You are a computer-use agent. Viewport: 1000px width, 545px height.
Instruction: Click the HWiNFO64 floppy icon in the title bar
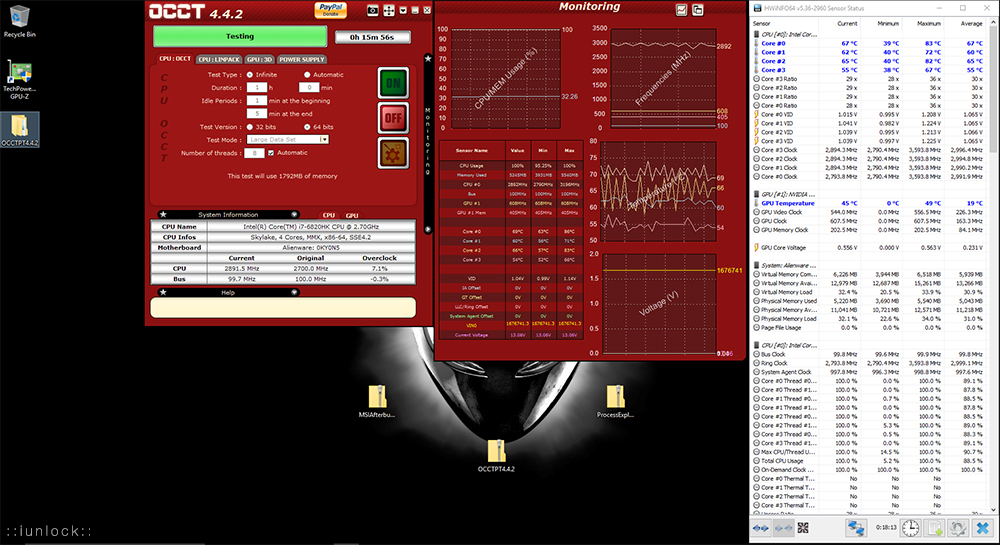[757, 8]
